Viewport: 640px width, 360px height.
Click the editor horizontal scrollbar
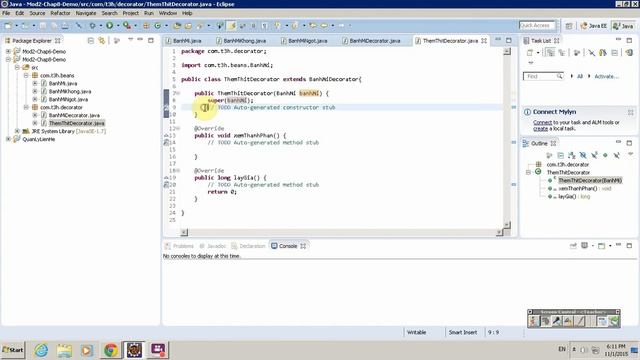[x=342, y=232]
